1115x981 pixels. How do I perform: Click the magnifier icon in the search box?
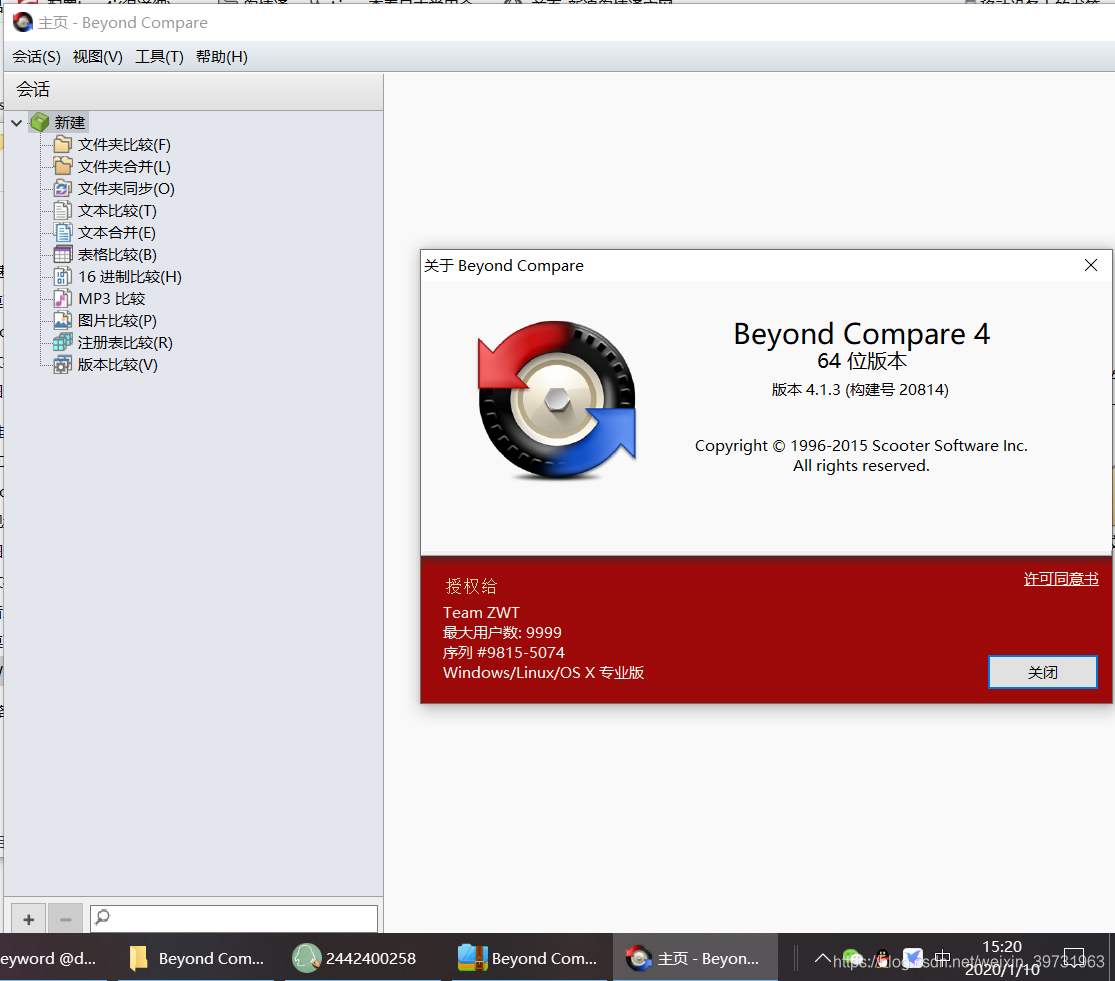(x=102, y=918)
